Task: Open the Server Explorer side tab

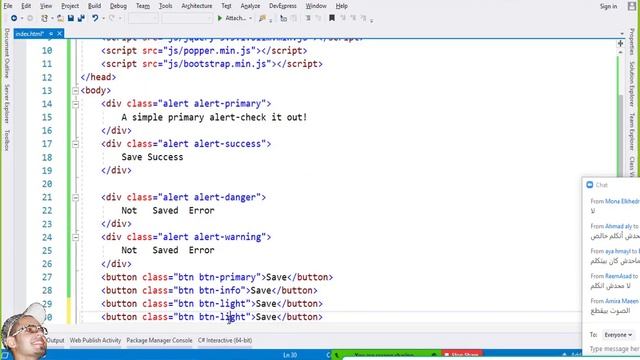Action: (x=7, y=104)
